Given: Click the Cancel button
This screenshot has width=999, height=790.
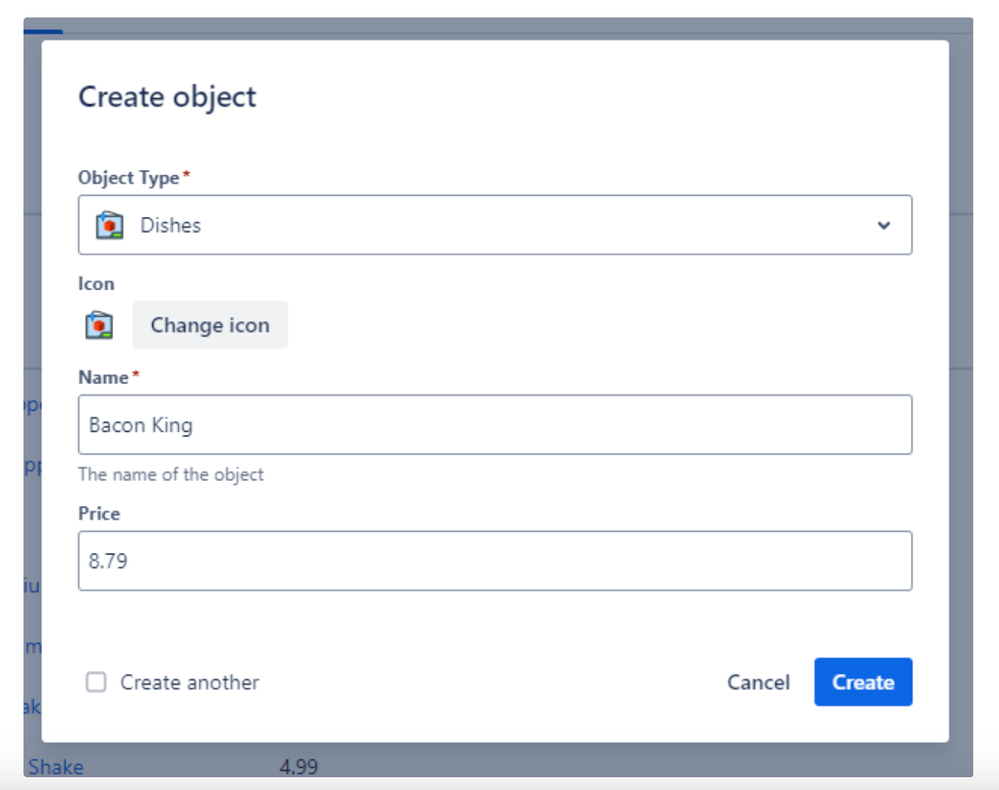Looking at the screenshot, I should 758,682.
